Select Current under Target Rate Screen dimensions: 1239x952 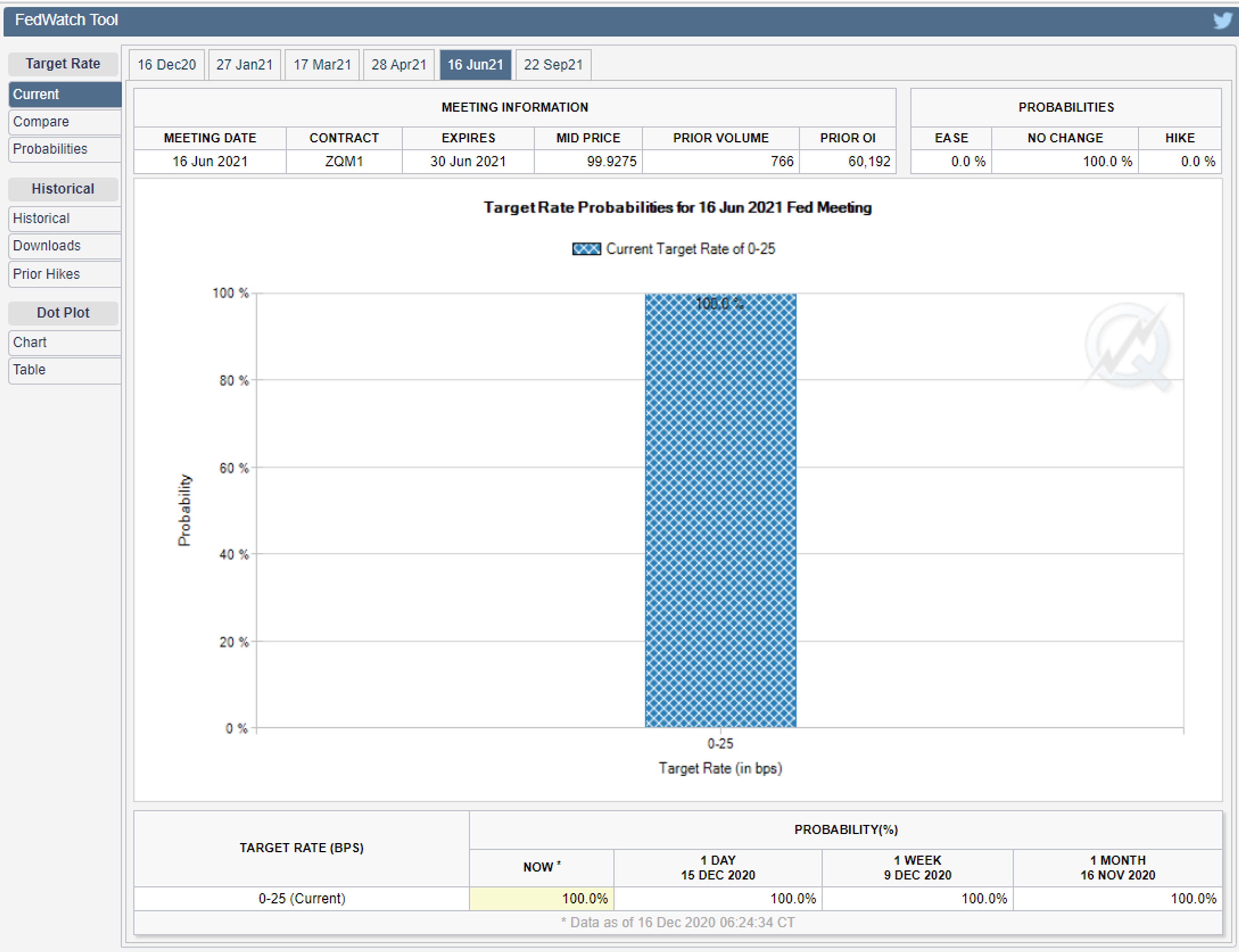pyautogui.click(x=65, y=95)
